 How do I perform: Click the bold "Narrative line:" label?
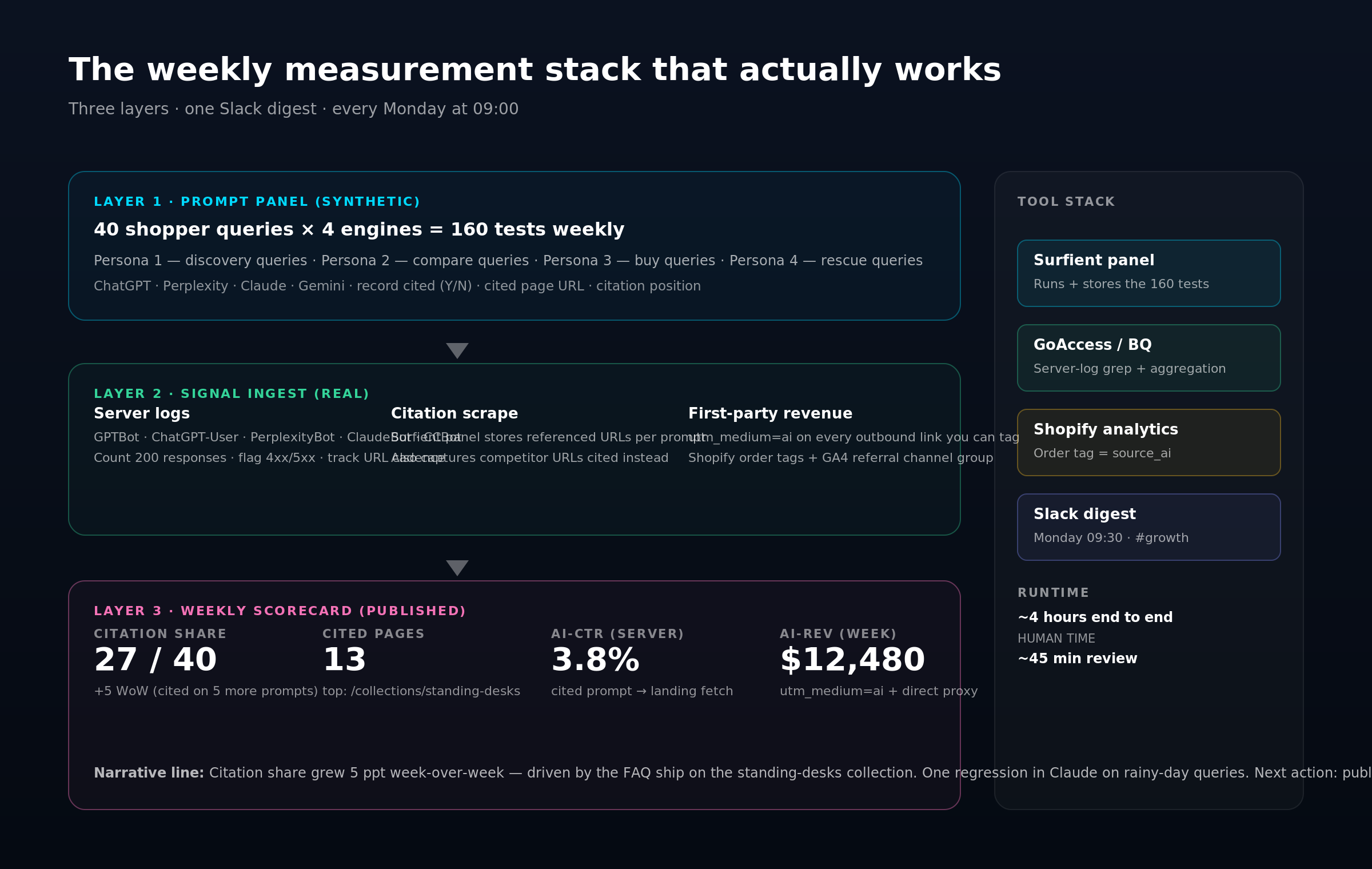pyautogui.click(x=149, y=773)
